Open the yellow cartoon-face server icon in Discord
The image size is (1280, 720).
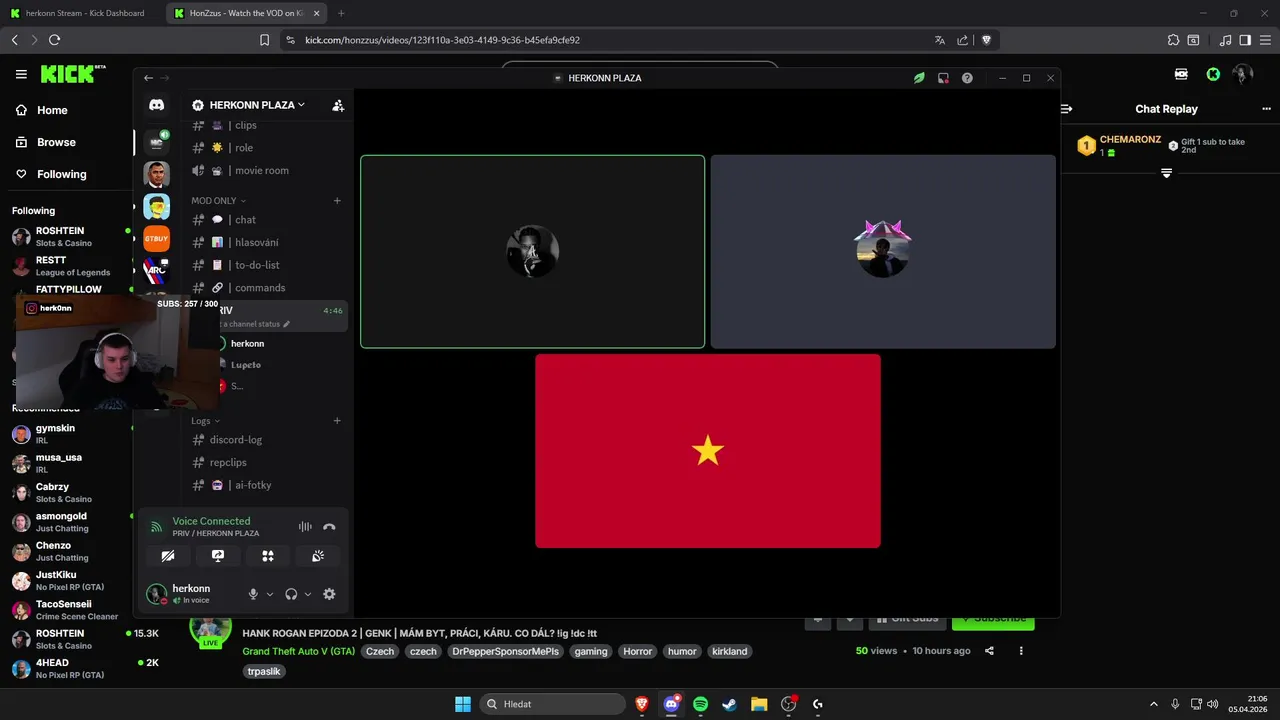coord(156,207)
